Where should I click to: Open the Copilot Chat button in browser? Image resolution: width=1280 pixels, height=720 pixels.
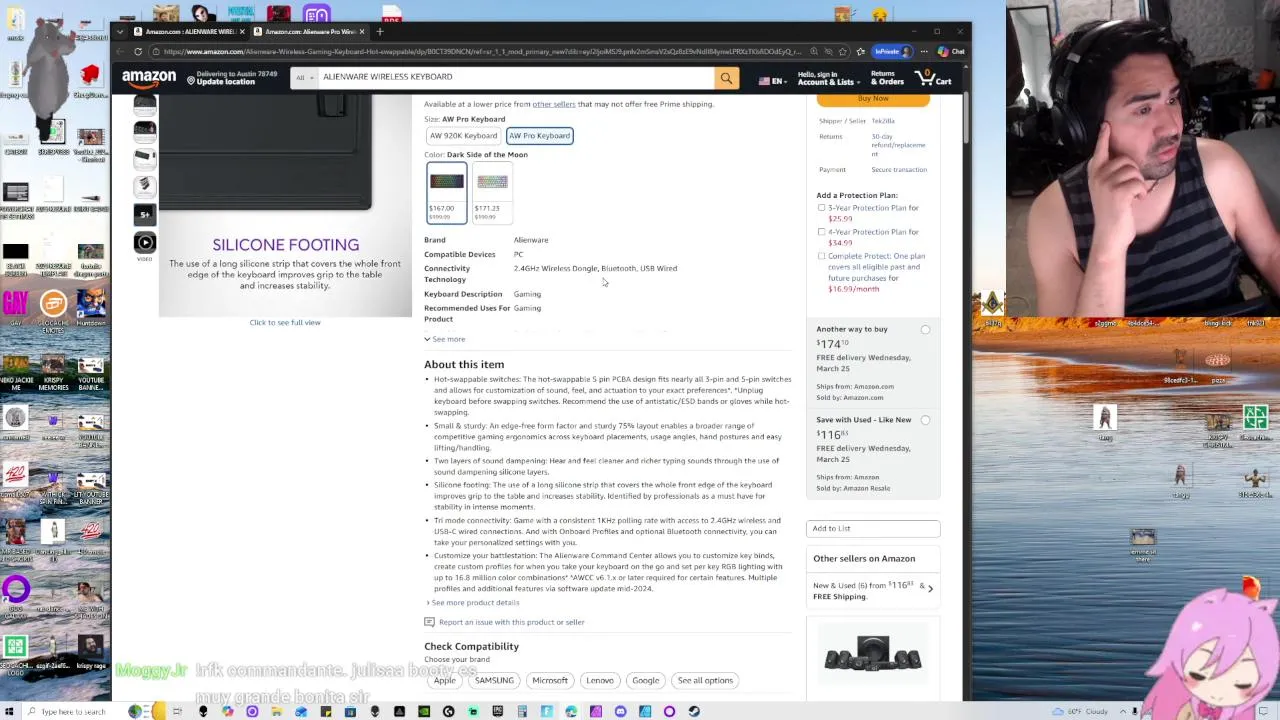point(951,51)
